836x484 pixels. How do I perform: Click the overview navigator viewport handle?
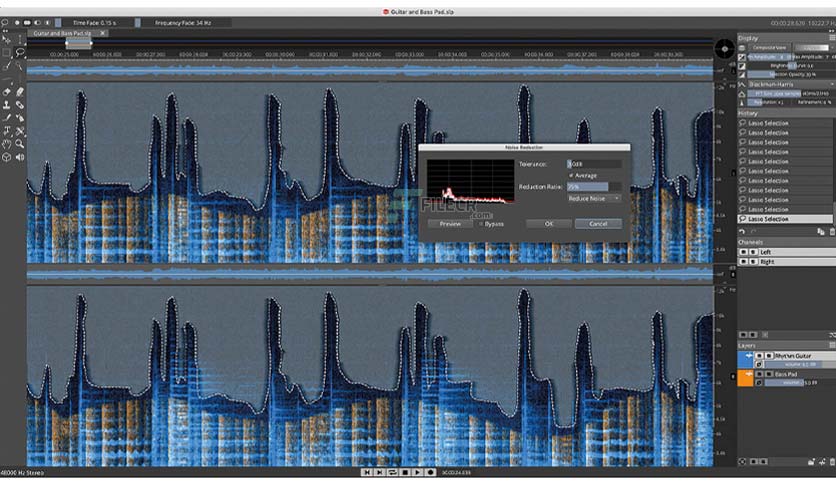pyautogui.click(x=78, y=44)
